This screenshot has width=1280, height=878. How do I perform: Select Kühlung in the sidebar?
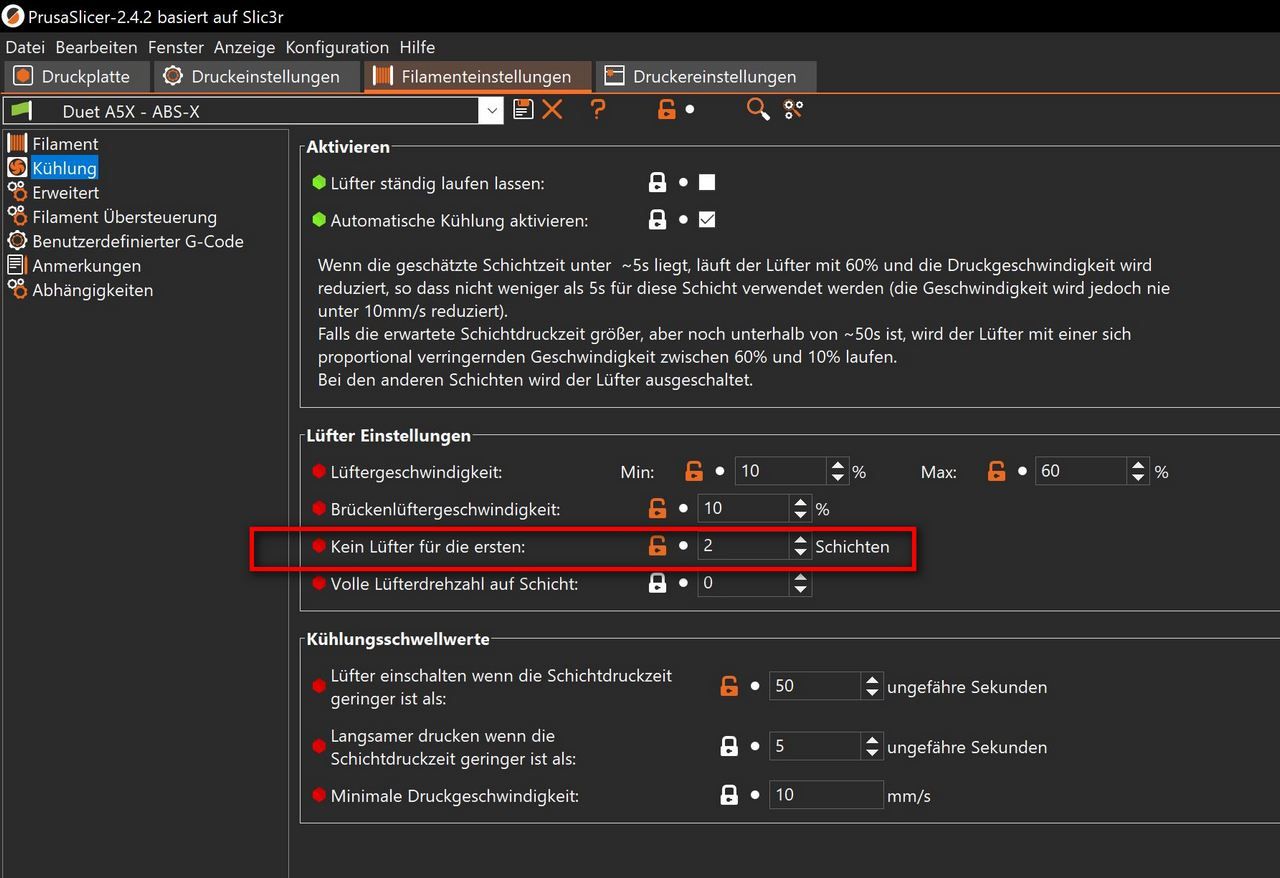click(x=64, y=168)
